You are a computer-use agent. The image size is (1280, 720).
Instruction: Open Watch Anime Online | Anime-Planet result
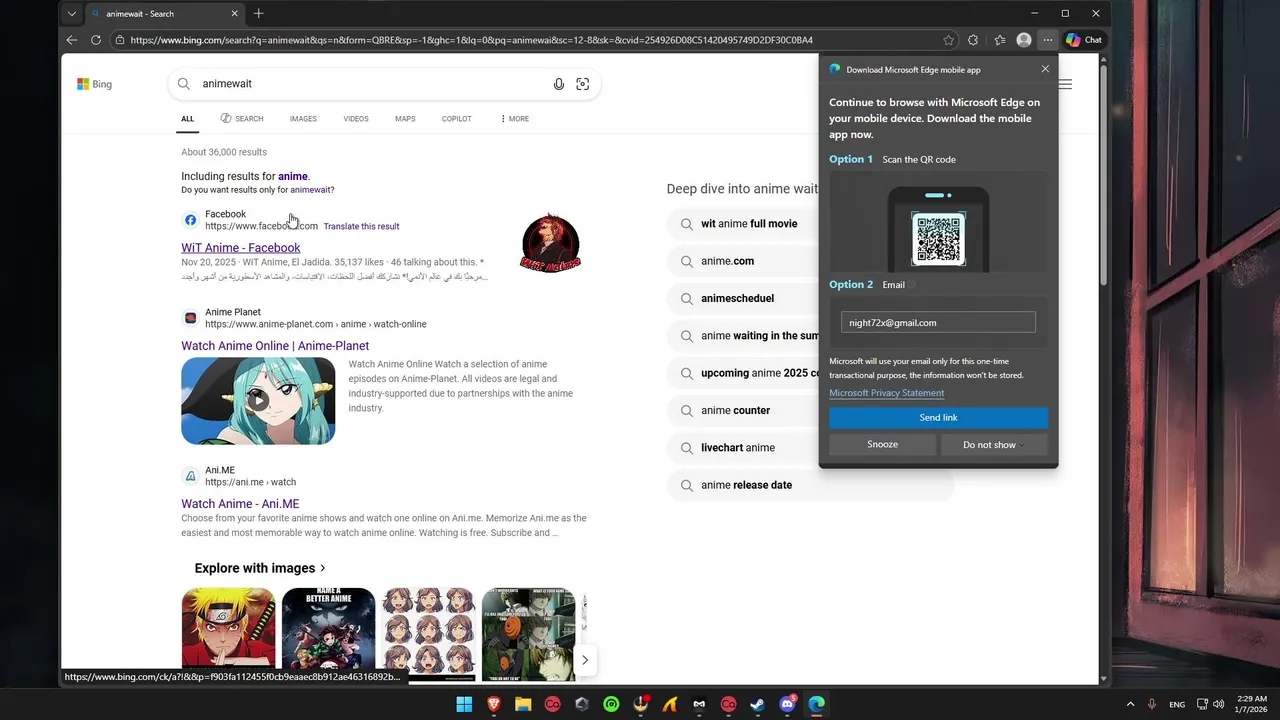pyautogui.click(x=275, y=346)
